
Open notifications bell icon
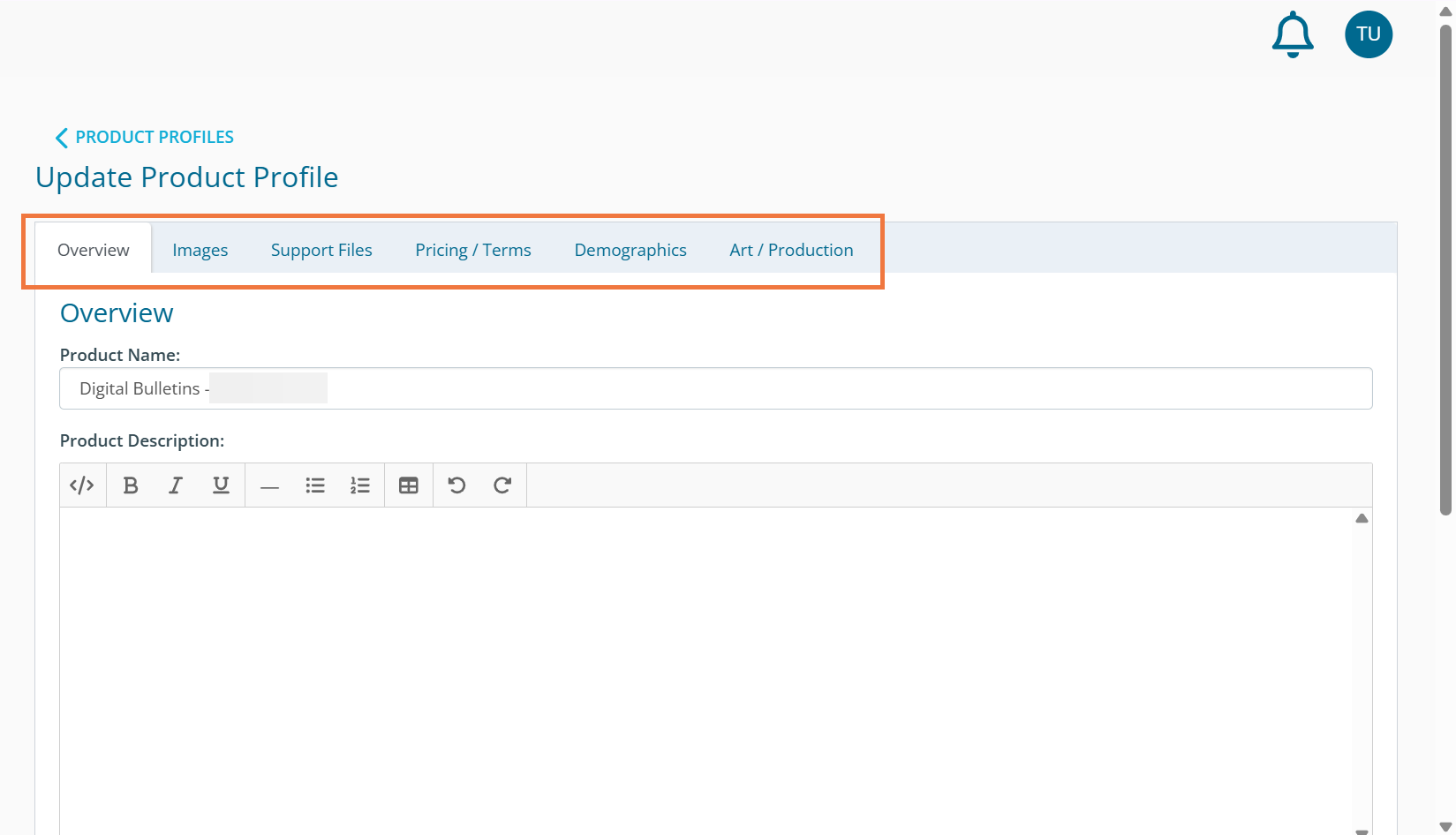tap(1293, 35)
